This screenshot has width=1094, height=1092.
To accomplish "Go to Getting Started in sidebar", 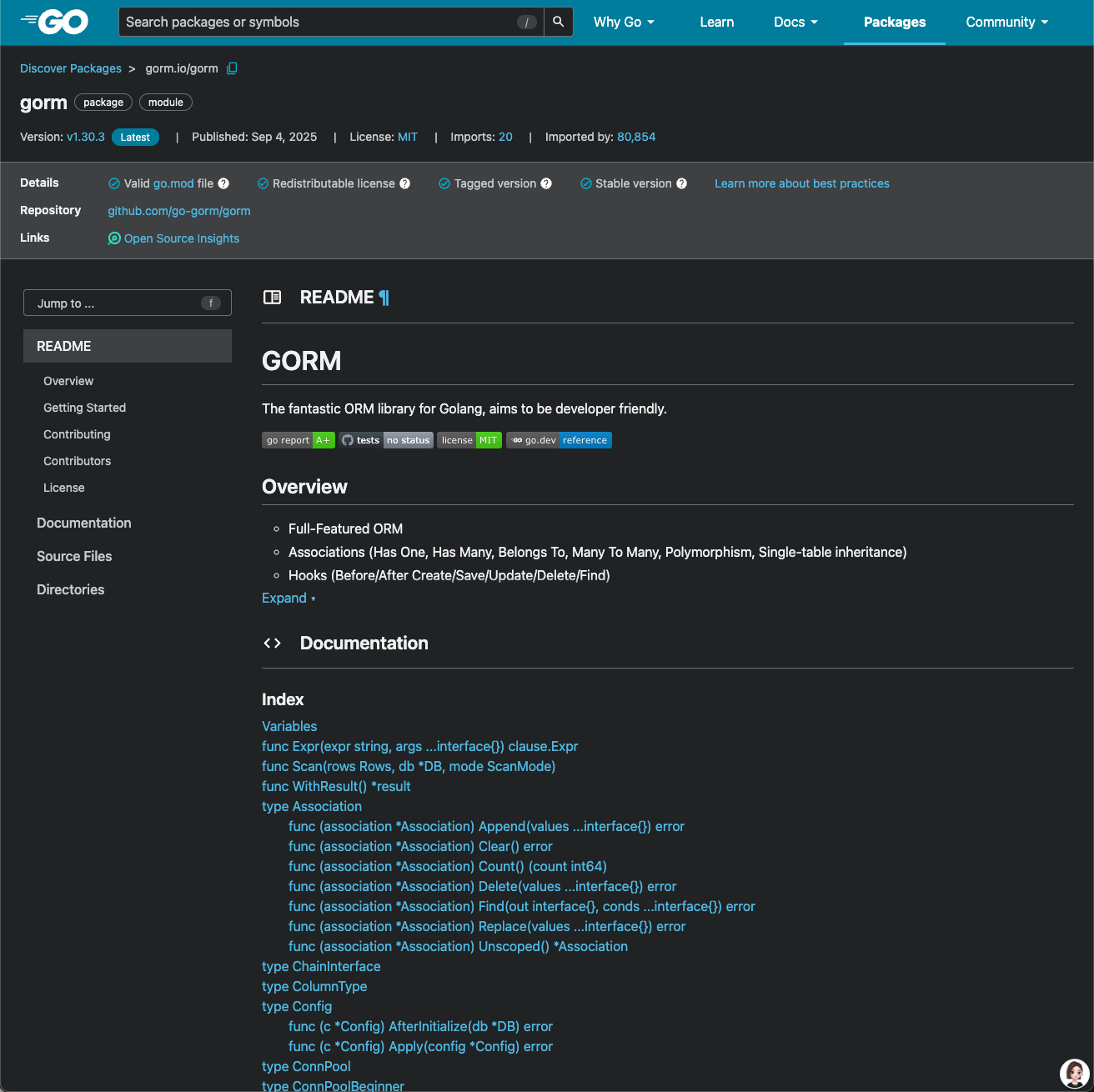I will click(x=84, y=408).
